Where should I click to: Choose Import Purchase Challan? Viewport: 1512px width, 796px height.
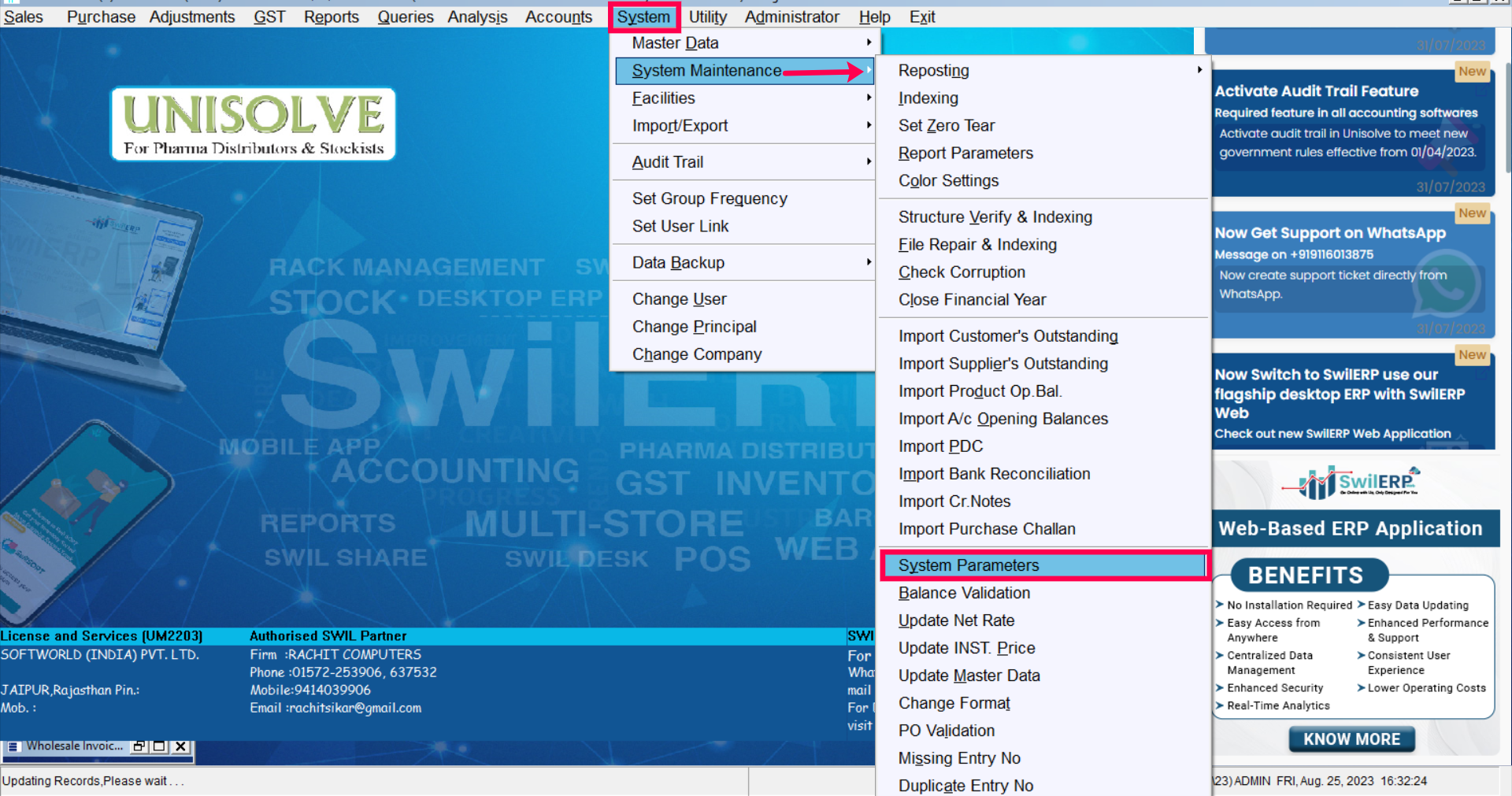1044,528
